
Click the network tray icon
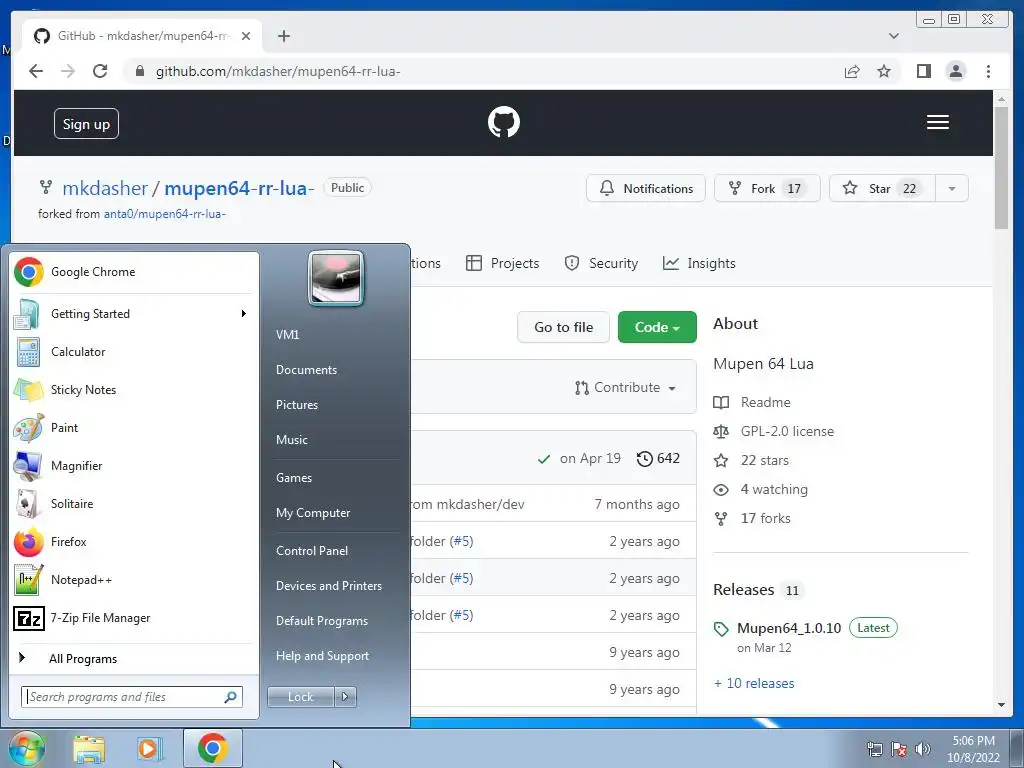pyautogui.click(x=874, y=749)
